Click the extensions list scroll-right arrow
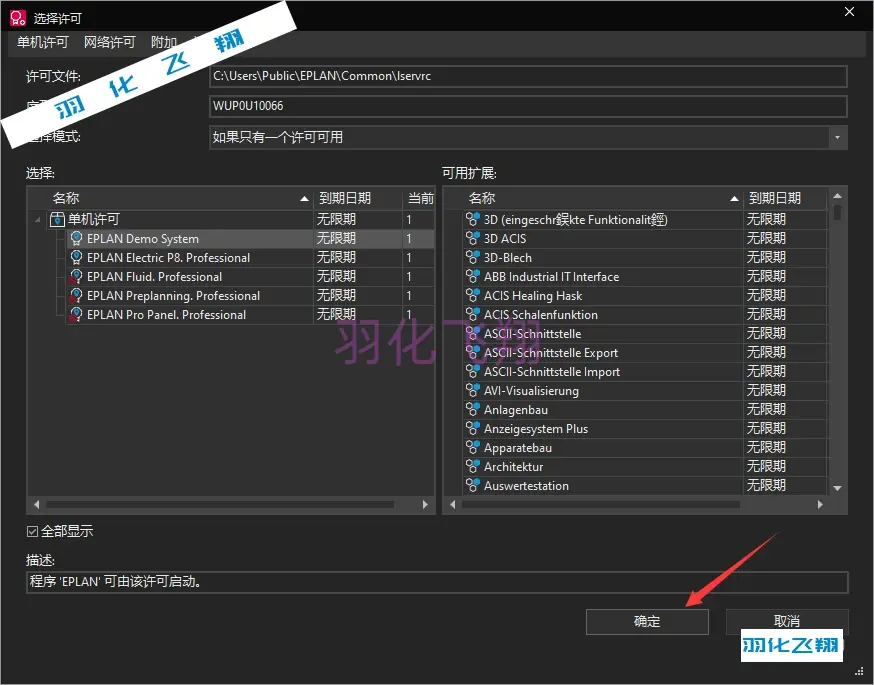This screenshot has height=685, width=874. pos(820,504)
